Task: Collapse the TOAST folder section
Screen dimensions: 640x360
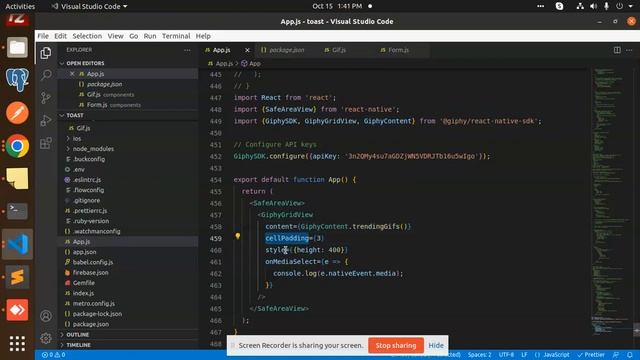Action: pos(75,115)
